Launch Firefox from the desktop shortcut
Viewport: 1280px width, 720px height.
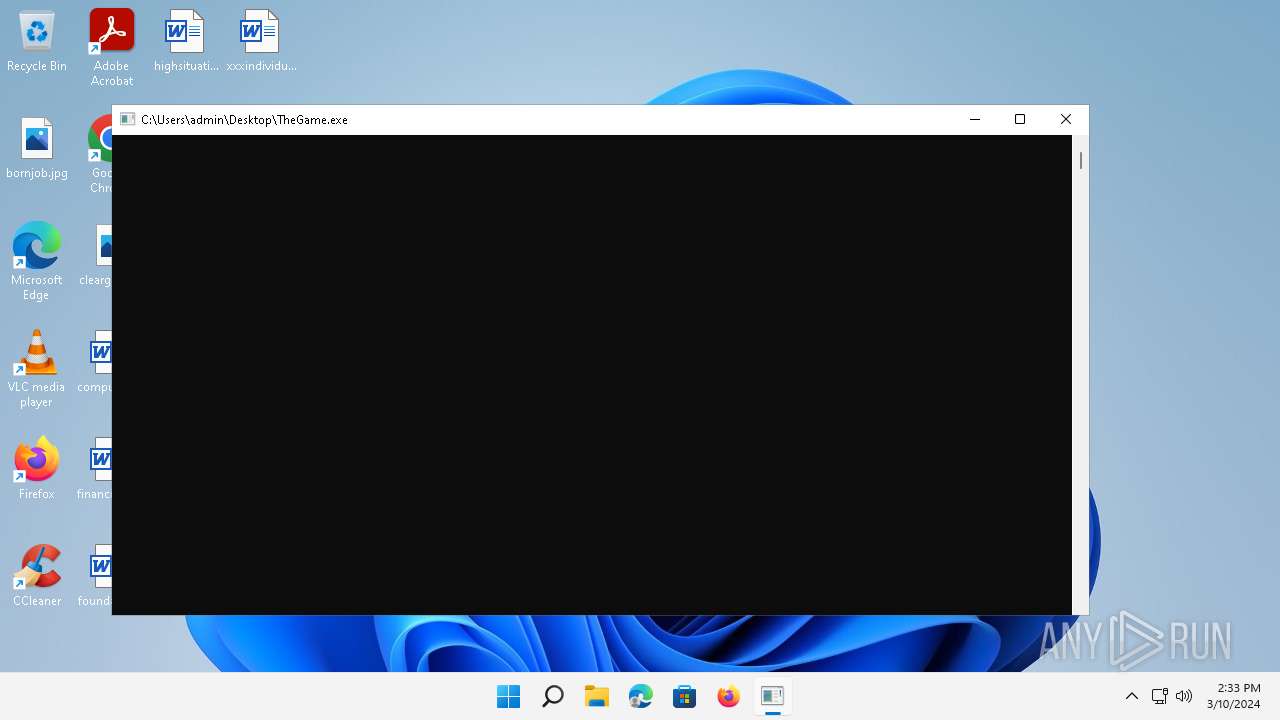coord(37,468)
